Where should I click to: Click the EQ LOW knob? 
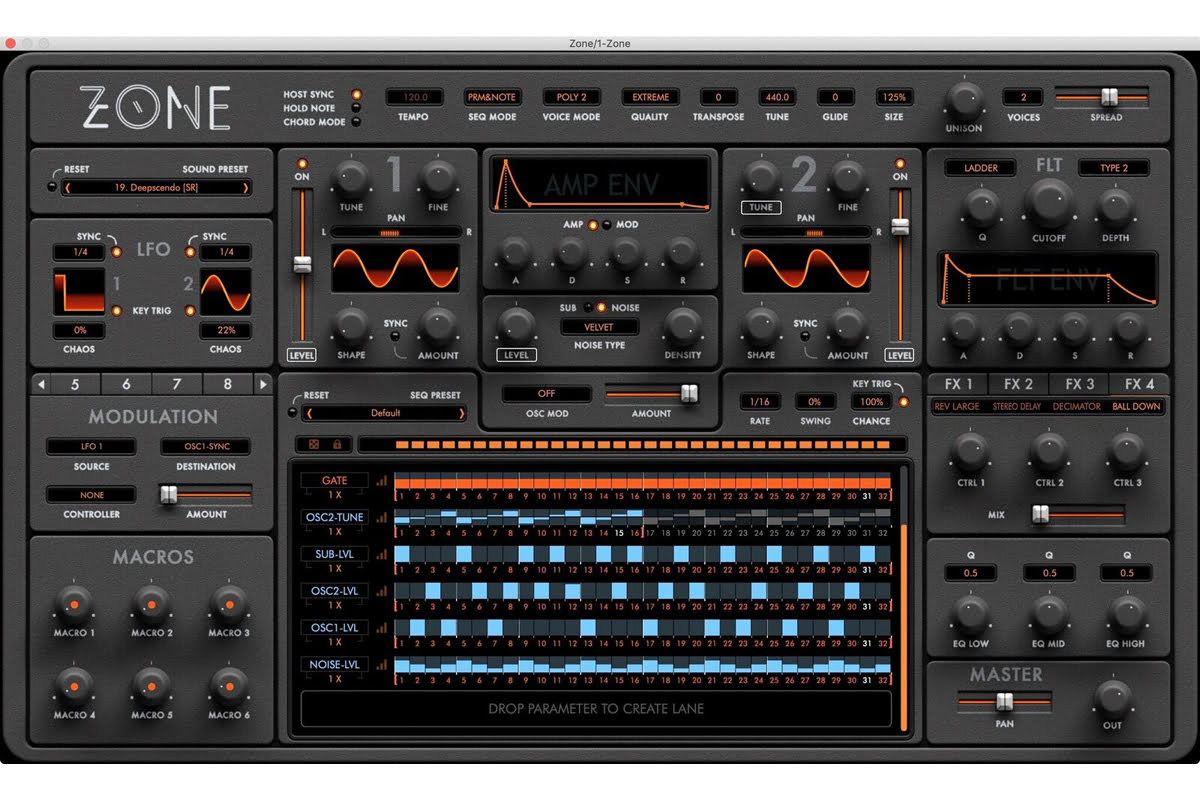970,613
